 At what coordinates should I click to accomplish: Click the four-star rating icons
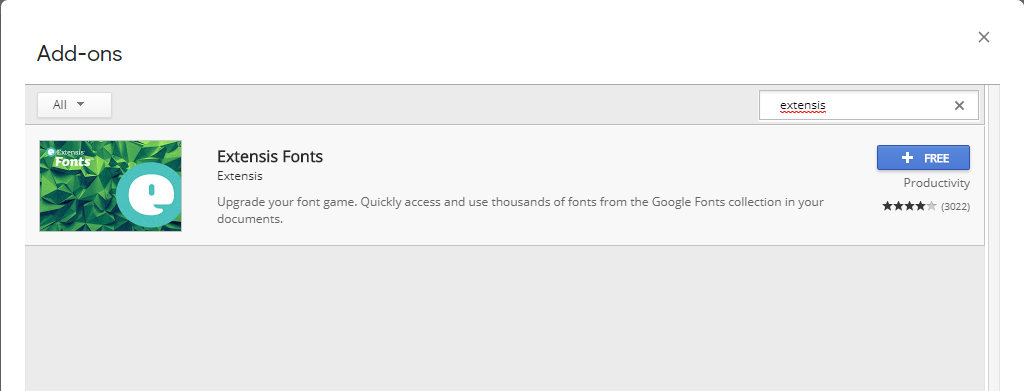coord(909,206)
